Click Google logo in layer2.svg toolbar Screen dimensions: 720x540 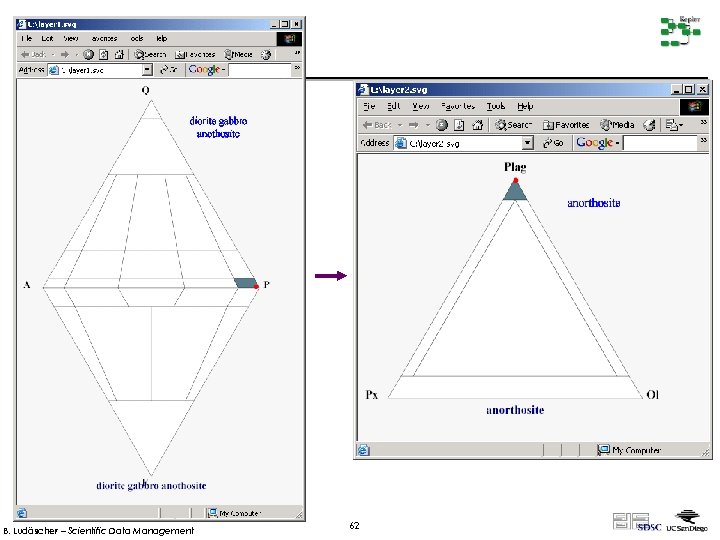[x=595, y=143]
